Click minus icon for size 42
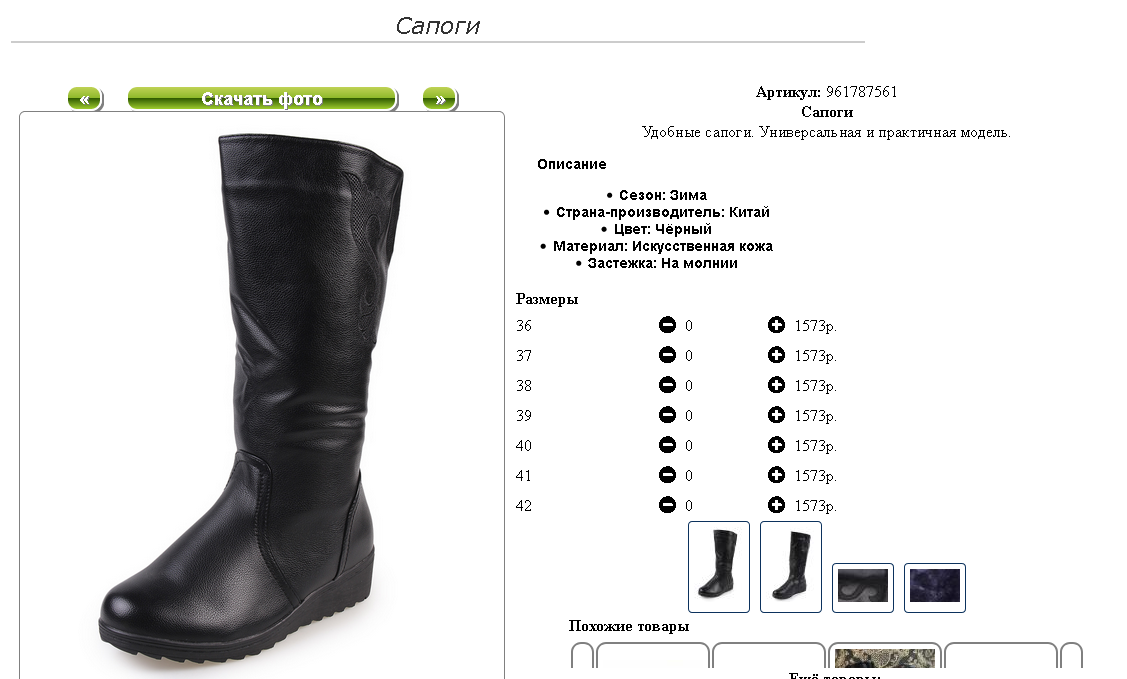The width and height of the screenshot is (1127, 679). coord(667,505)
